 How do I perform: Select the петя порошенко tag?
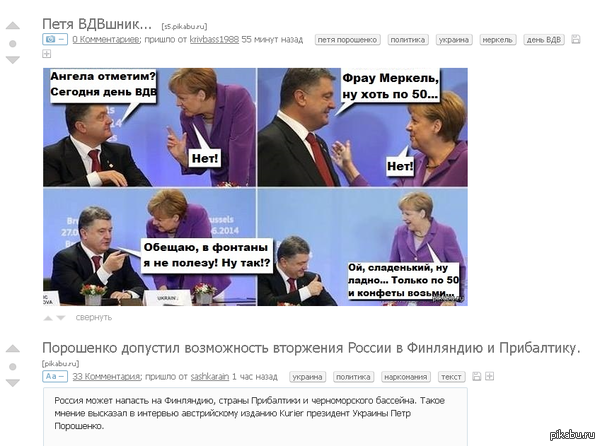pyautogui.click(x=347, y=40)
